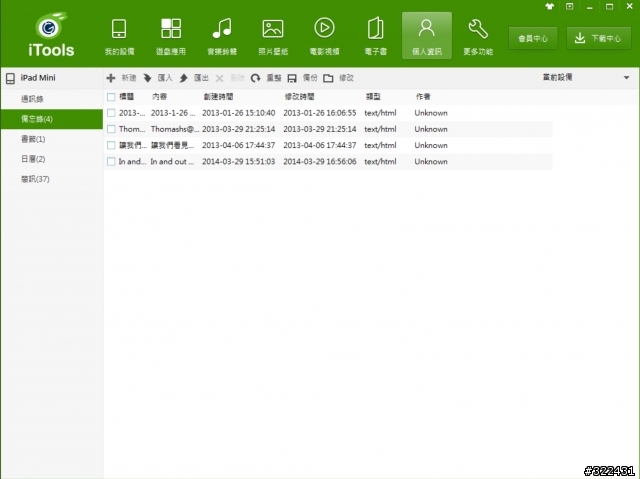
Task: Open the title bar dropdown menu icon
Action: pos(569,7)
